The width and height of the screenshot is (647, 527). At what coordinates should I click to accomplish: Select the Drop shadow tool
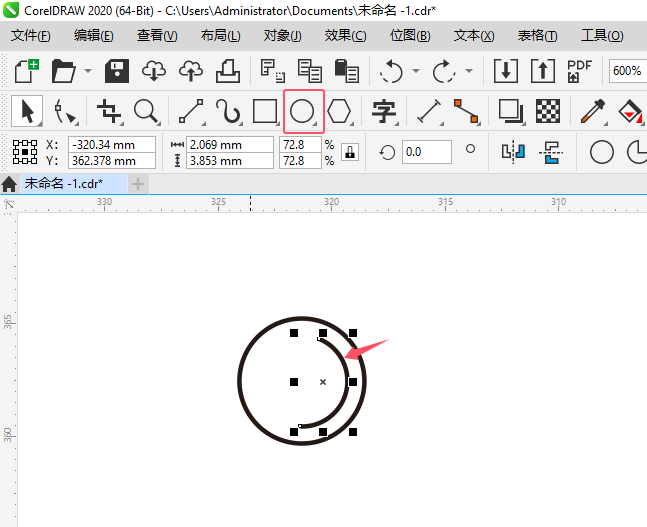point(511,111)
